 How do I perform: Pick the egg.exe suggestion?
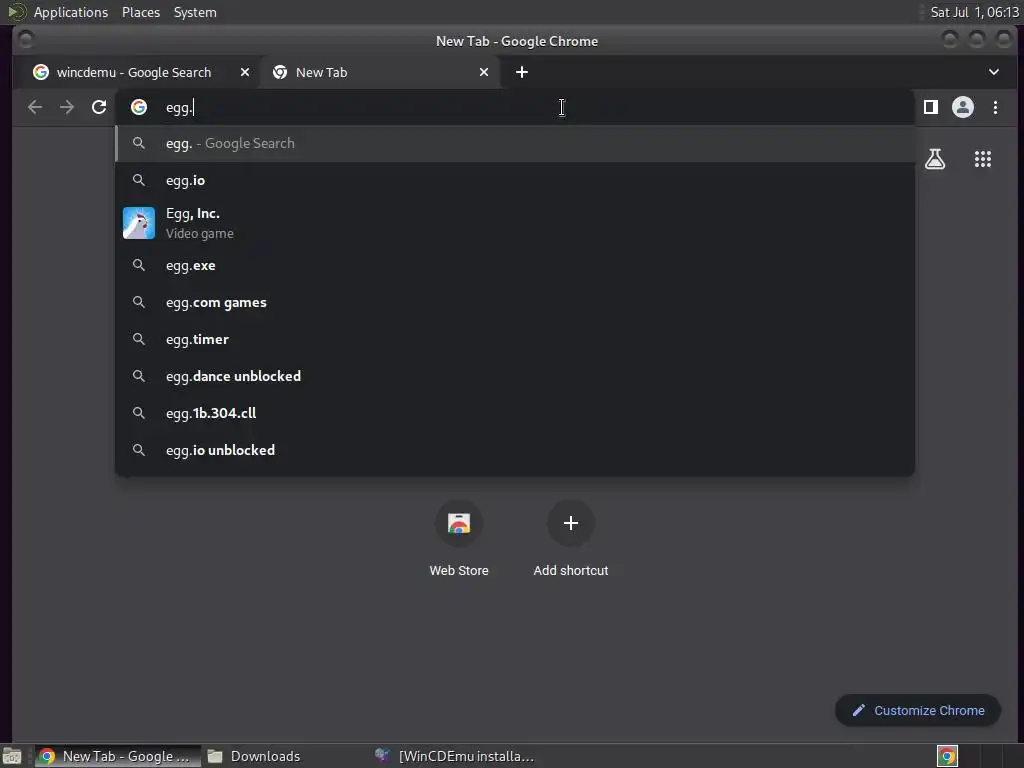[515, 266]
